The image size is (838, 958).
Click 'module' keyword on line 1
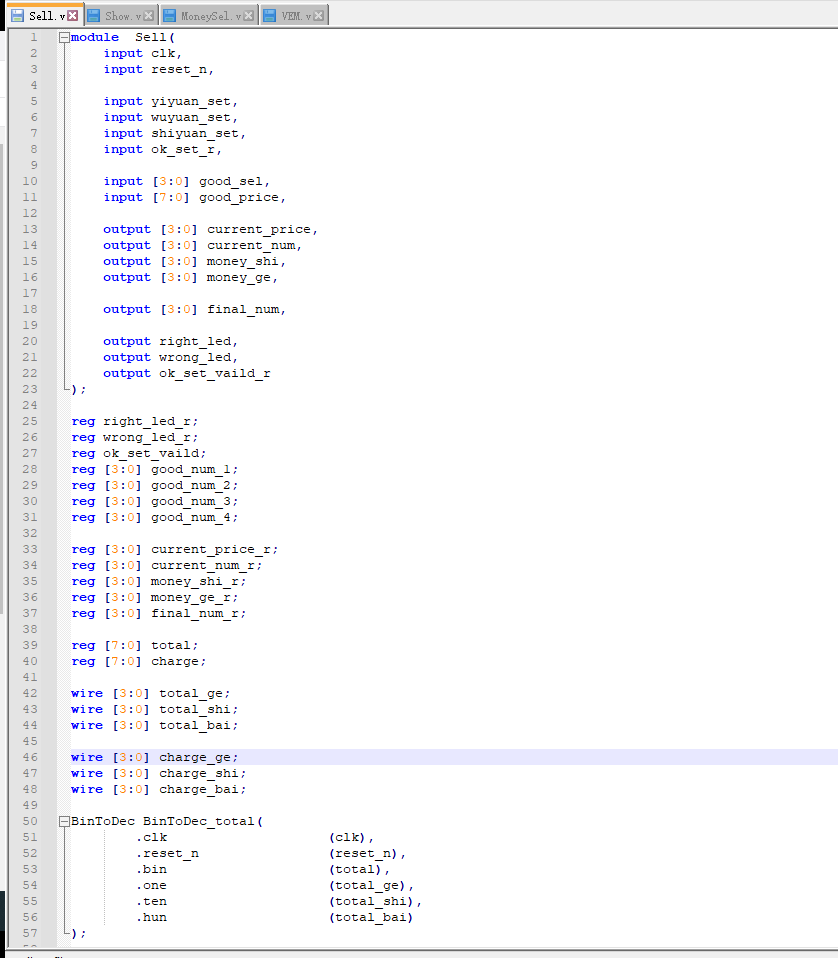pos(95,37)
